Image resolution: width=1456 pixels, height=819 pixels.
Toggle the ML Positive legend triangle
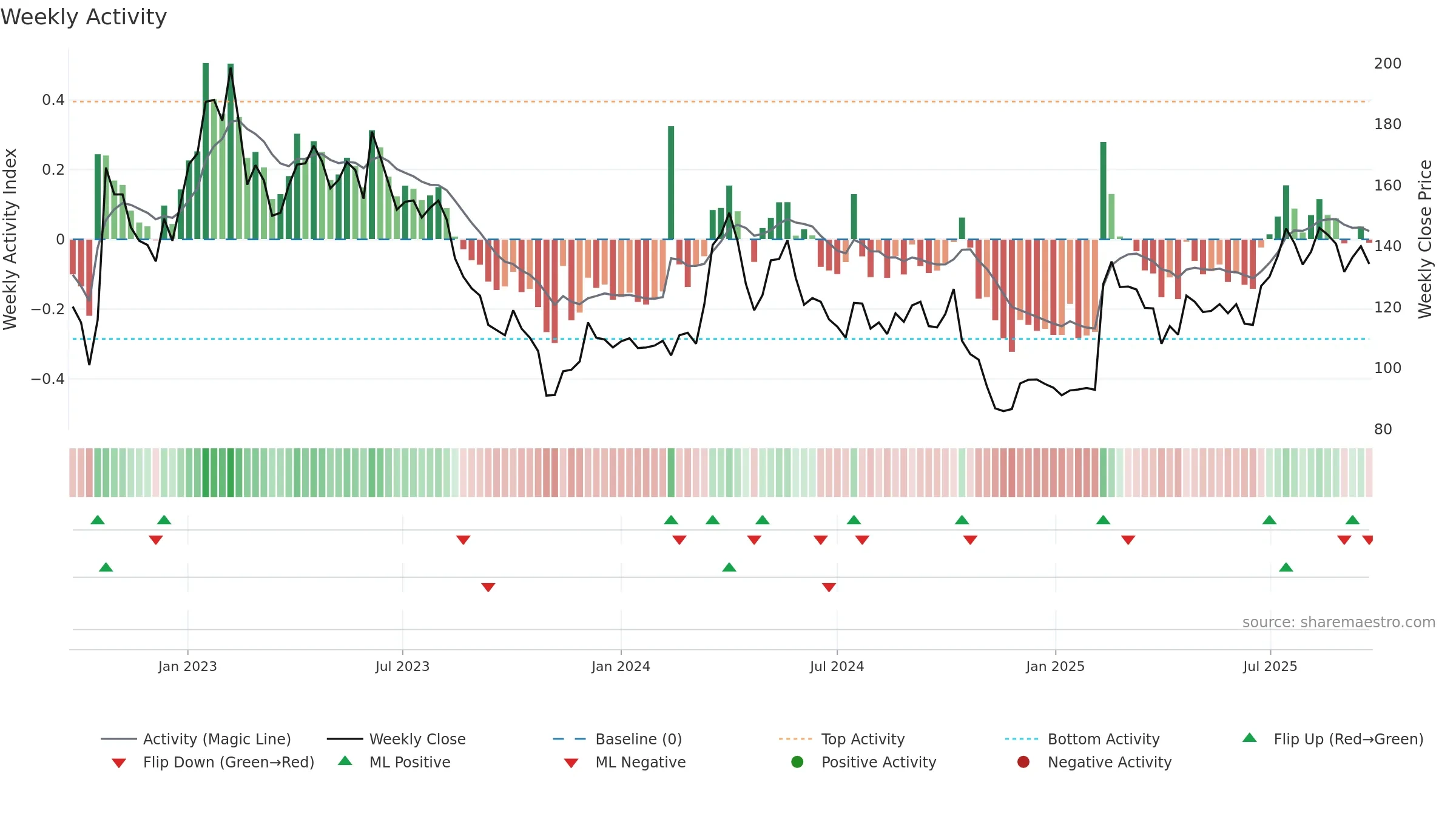coord(345,761)
